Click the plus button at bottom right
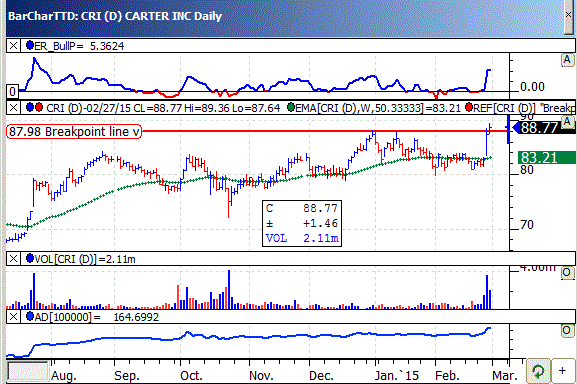Image resolution: width=577 pixels, height=384 pixels. (x=562, y=371)
